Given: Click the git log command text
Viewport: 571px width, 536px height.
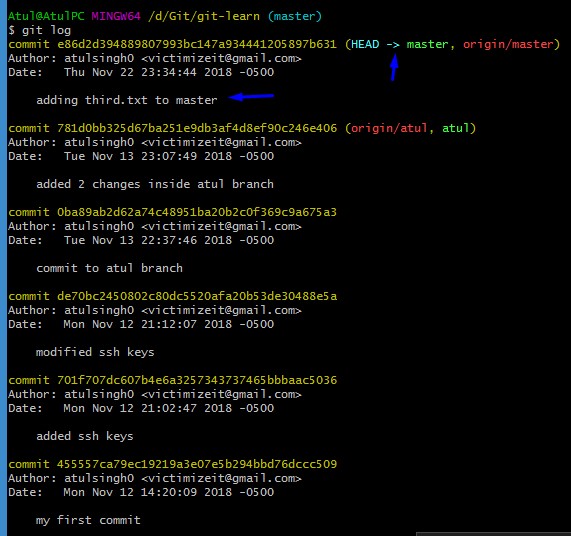Looking at the screenshot, I should pyautogui.click(x=46, y=30).
